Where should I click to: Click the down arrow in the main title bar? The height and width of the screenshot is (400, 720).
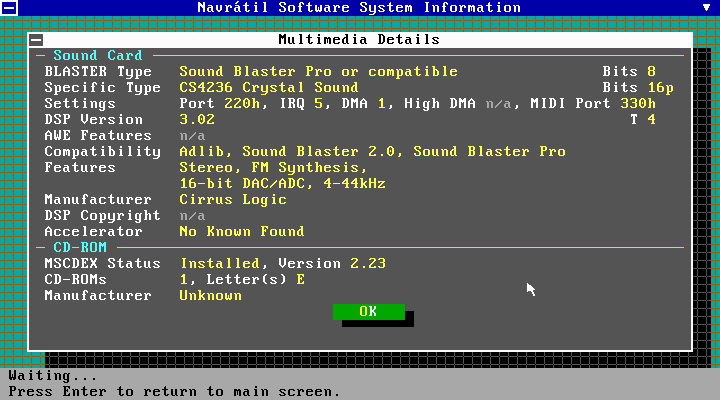point(707,8)
